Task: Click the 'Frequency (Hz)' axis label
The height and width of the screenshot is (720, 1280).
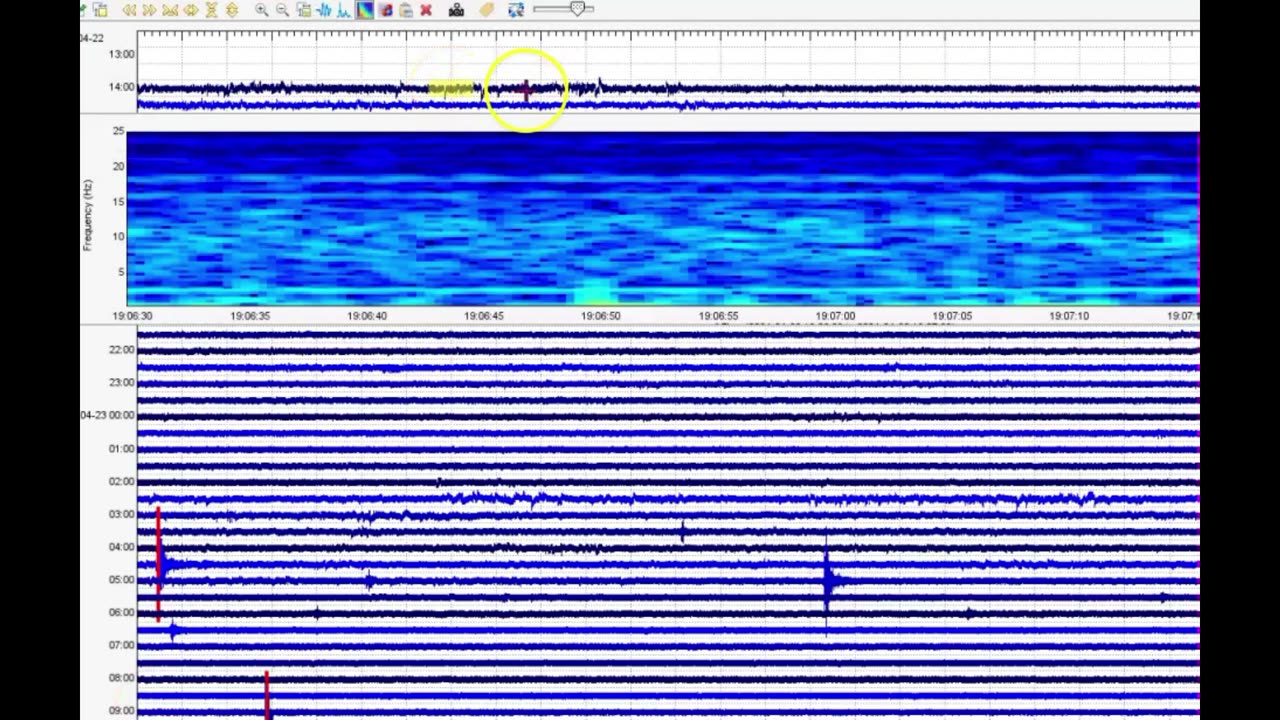Action: [x=89, y=215]
